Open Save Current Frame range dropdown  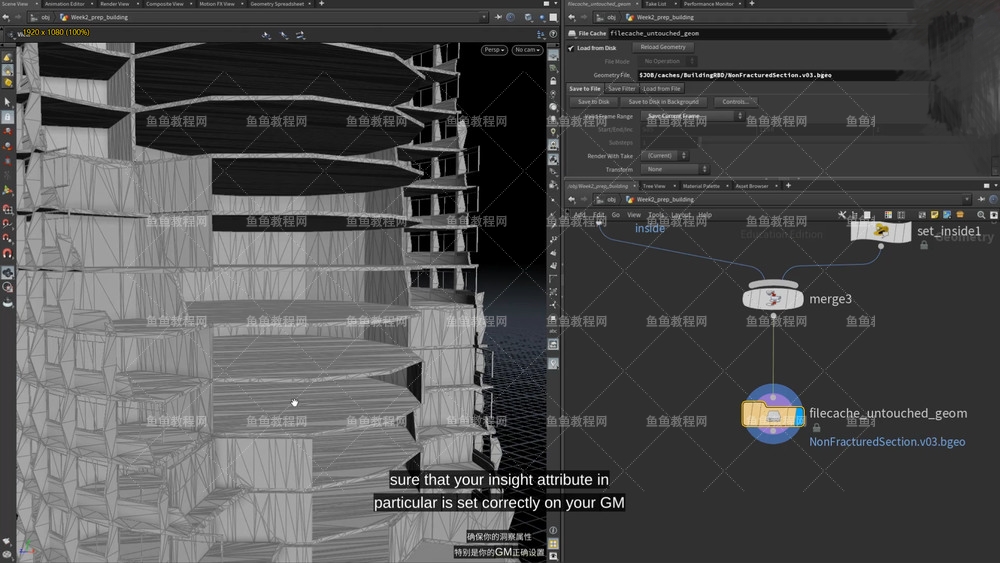click(693, 116)
